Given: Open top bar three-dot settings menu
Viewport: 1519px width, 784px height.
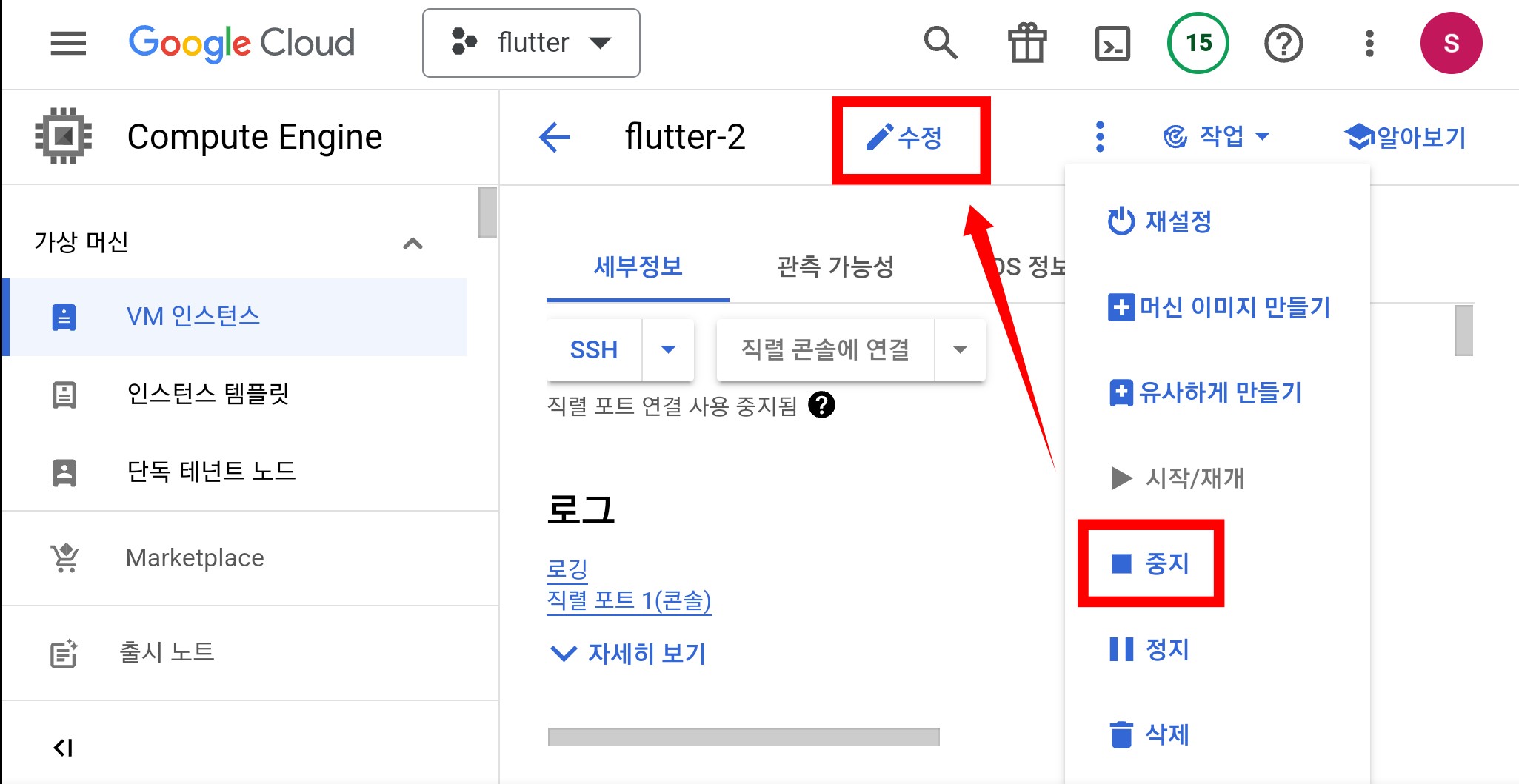Looking at the screenshot, I should (x=1369, y=44).
